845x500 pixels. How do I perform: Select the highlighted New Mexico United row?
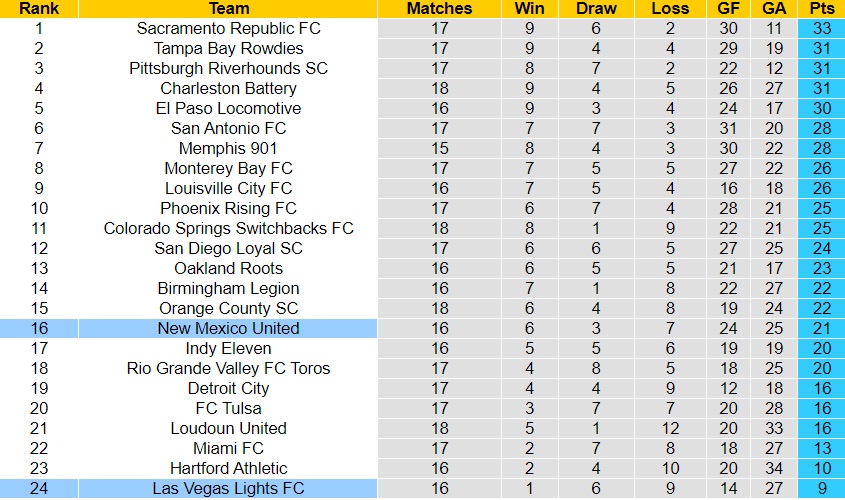(x=228, y=328)
